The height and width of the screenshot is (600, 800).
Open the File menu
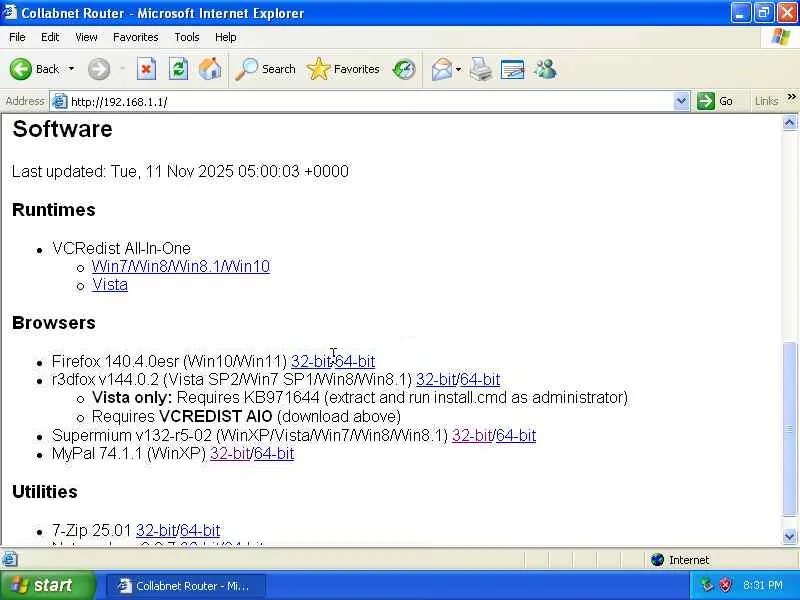tap(17, 37)
